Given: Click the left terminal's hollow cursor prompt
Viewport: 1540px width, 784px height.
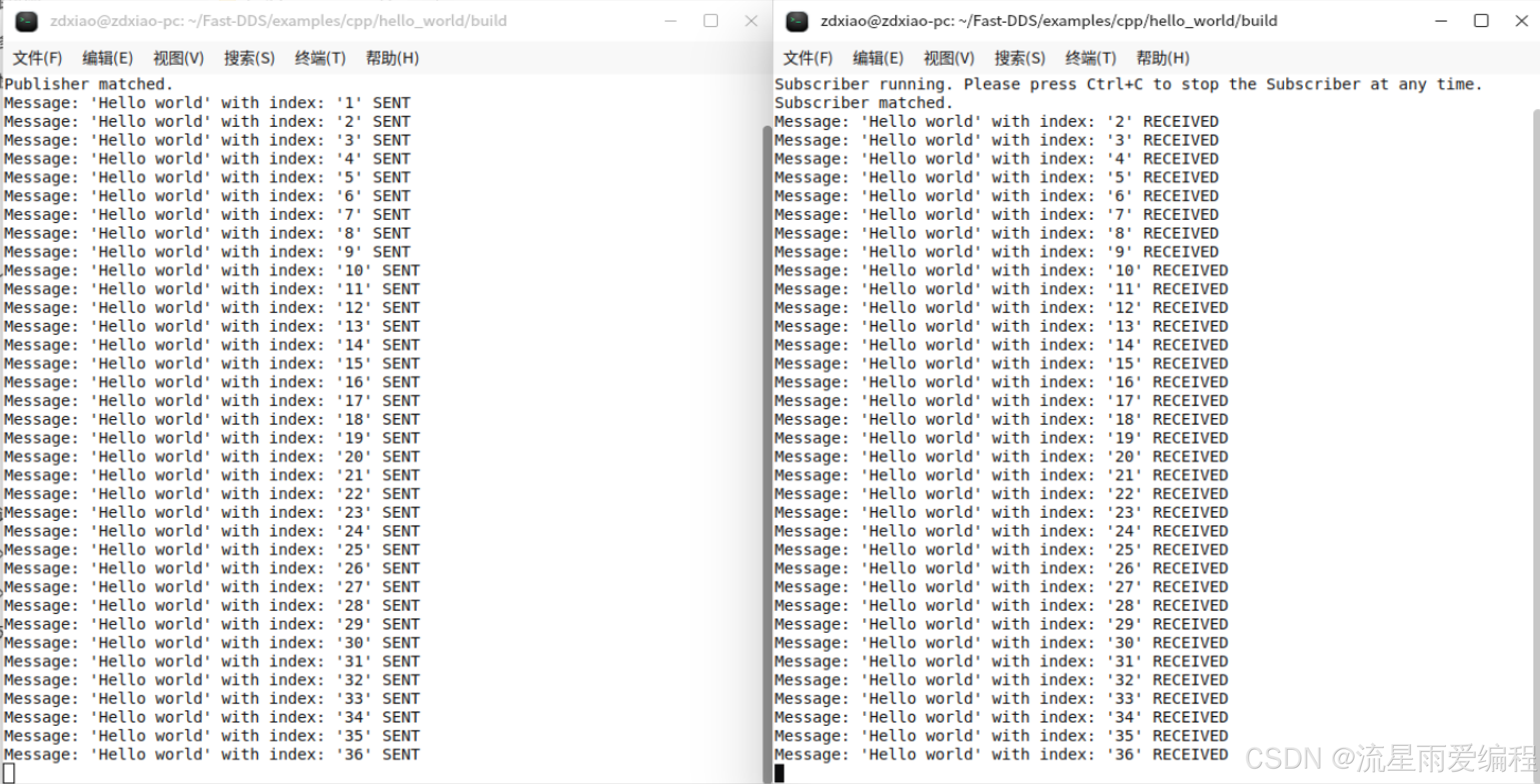Looking at the screenshot, I should (9, 773).
